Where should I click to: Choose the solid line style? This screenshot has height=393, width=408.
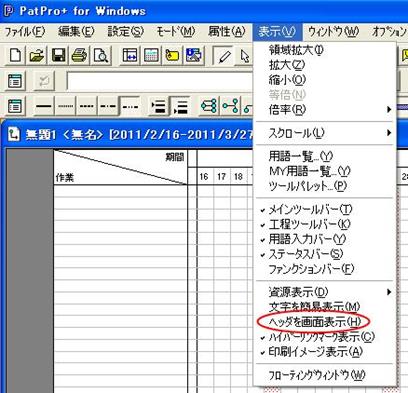[x=44, y=107]
